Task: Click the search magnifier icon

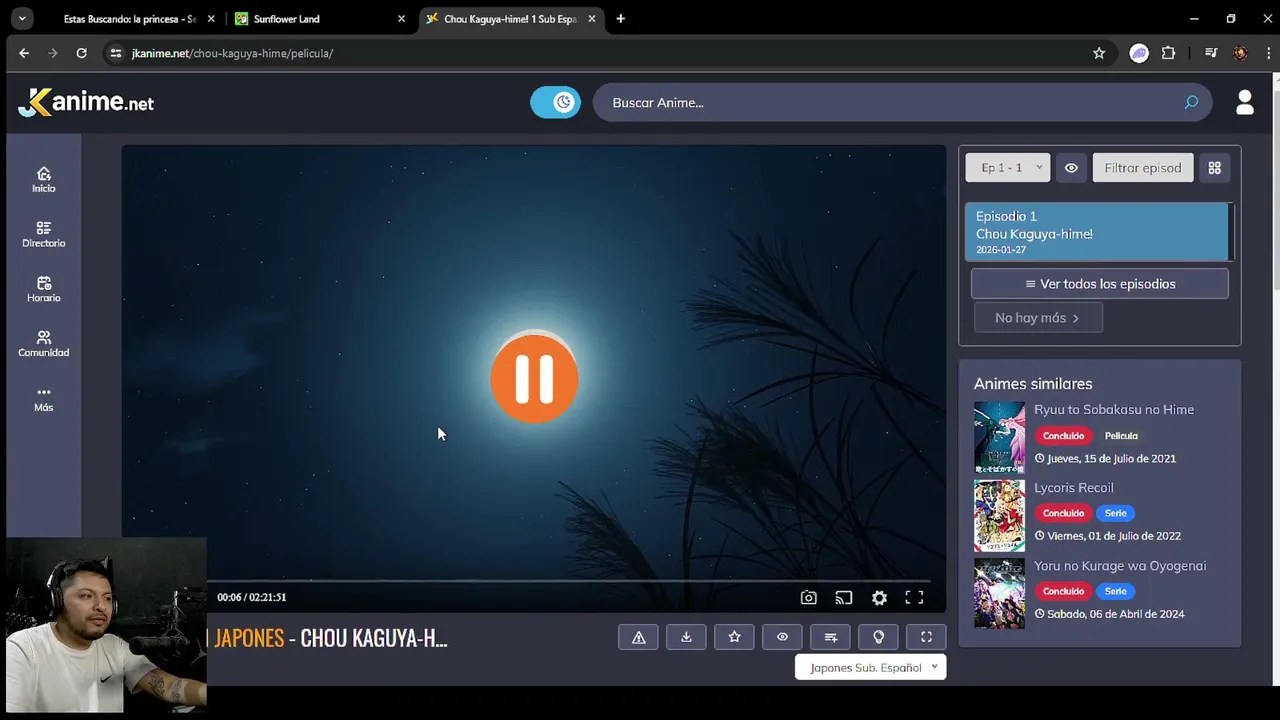Action: (1191, 102)
